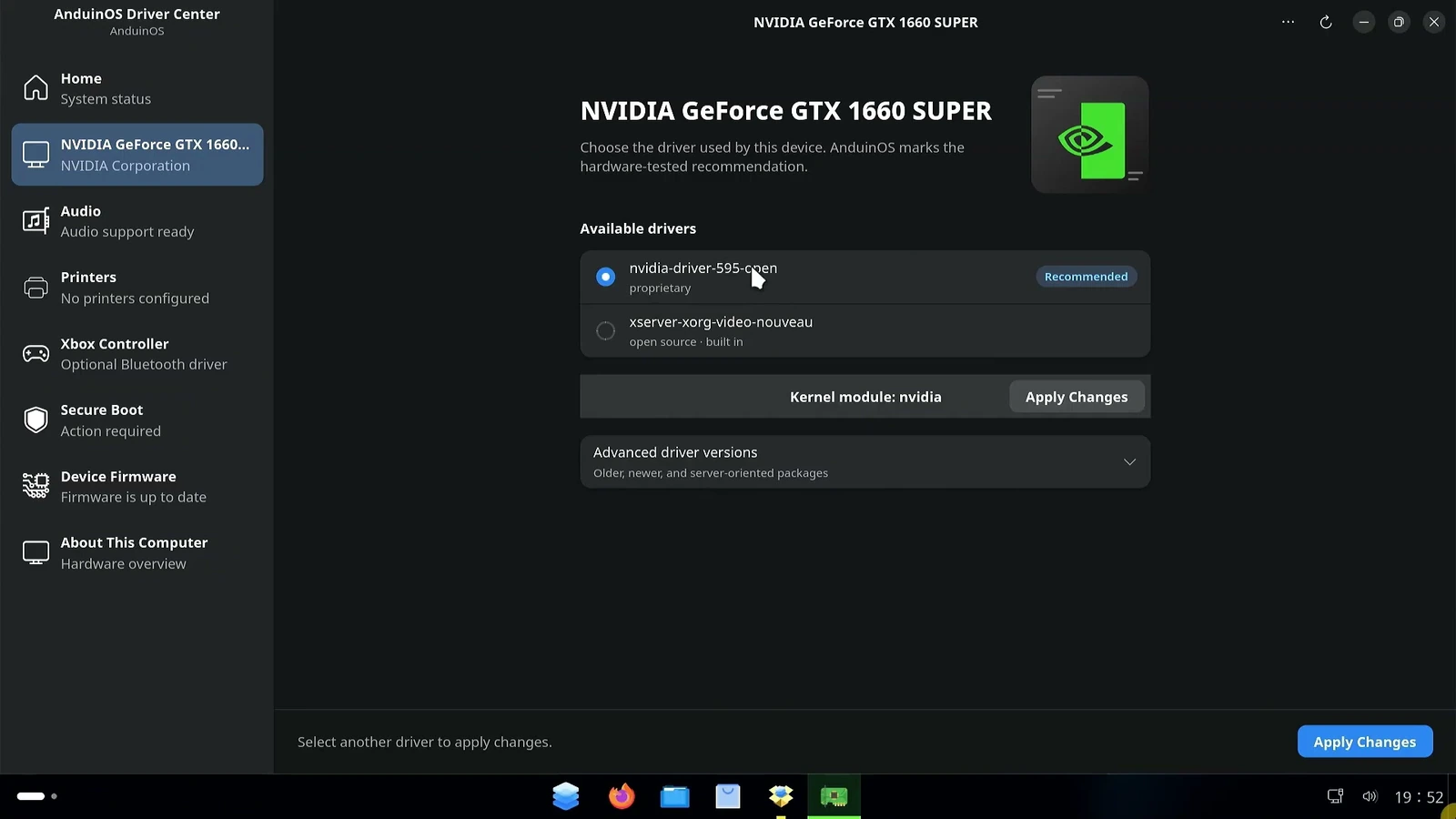
Task: Open the Home system status page
Action: click(x=136, y=88)
